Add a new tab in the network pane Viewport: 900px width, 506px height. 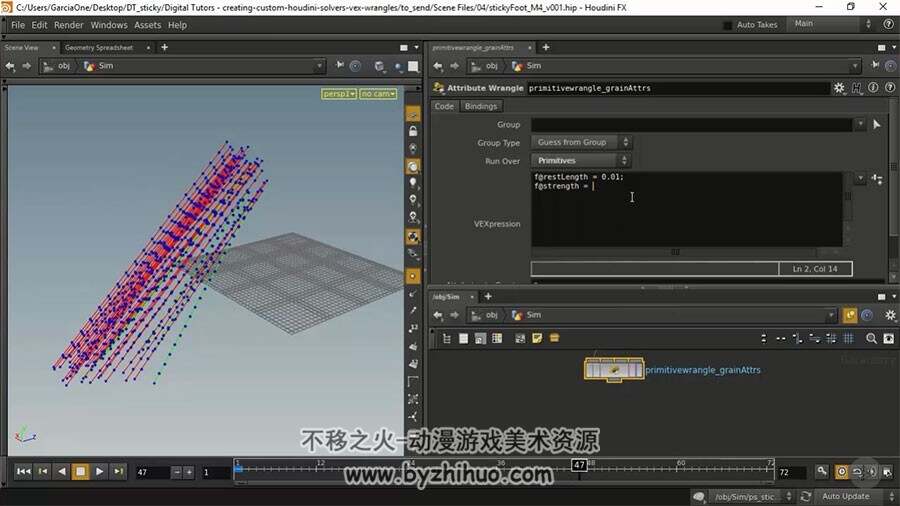(x=488, y=297)
